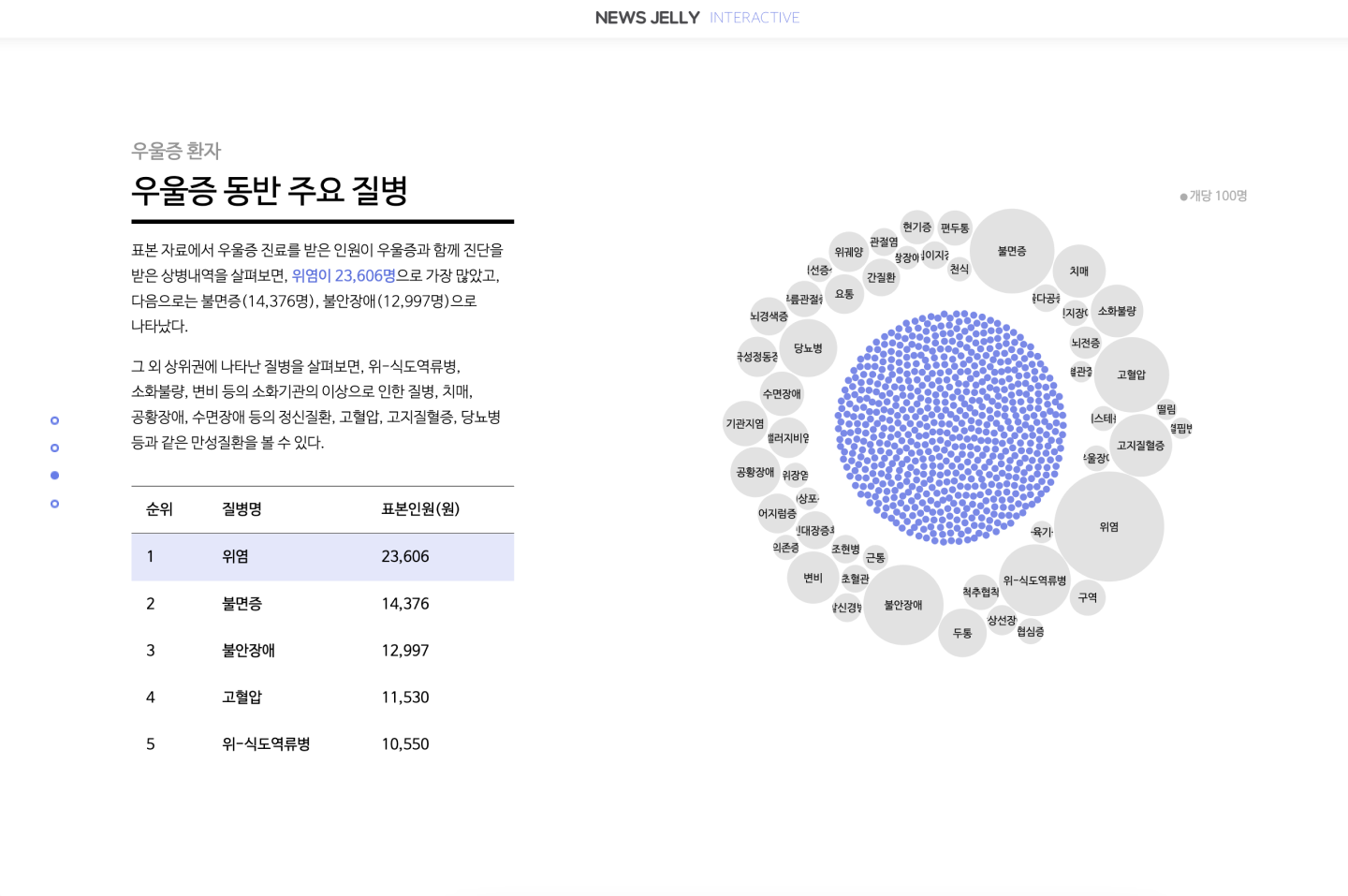Click the 위염 row in the table
Image resolution: width=1348 pixels, height=896 pixels.
tap(322, 557)
